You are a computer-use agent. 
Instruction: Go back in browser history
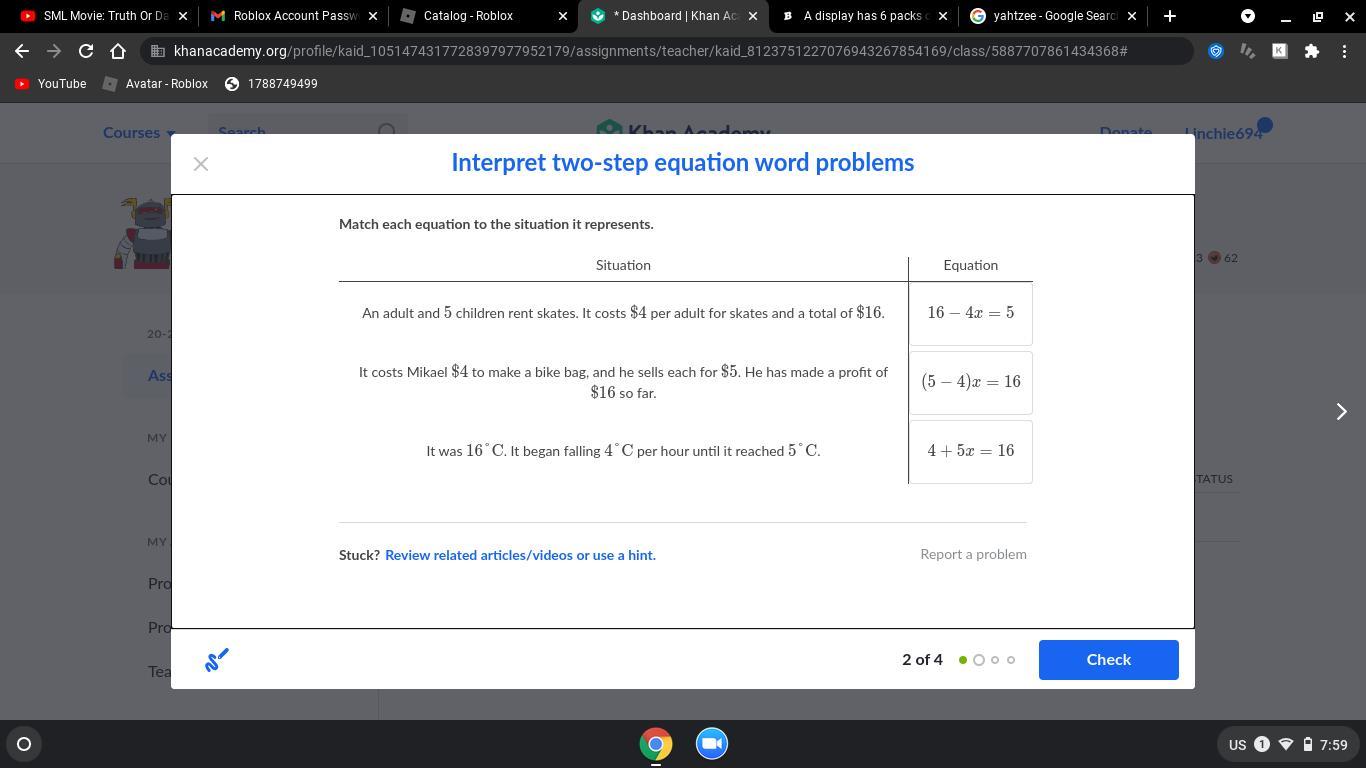(22, 51)
